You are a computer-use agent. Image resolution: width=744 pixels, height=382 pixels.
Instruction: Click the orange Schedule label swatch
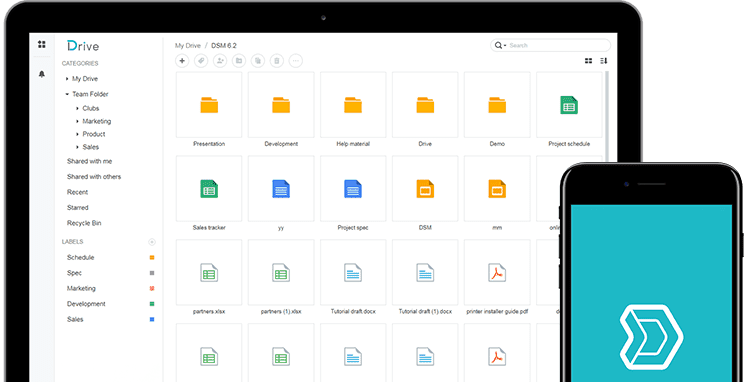pyautogui.click(x=152, y=258)
